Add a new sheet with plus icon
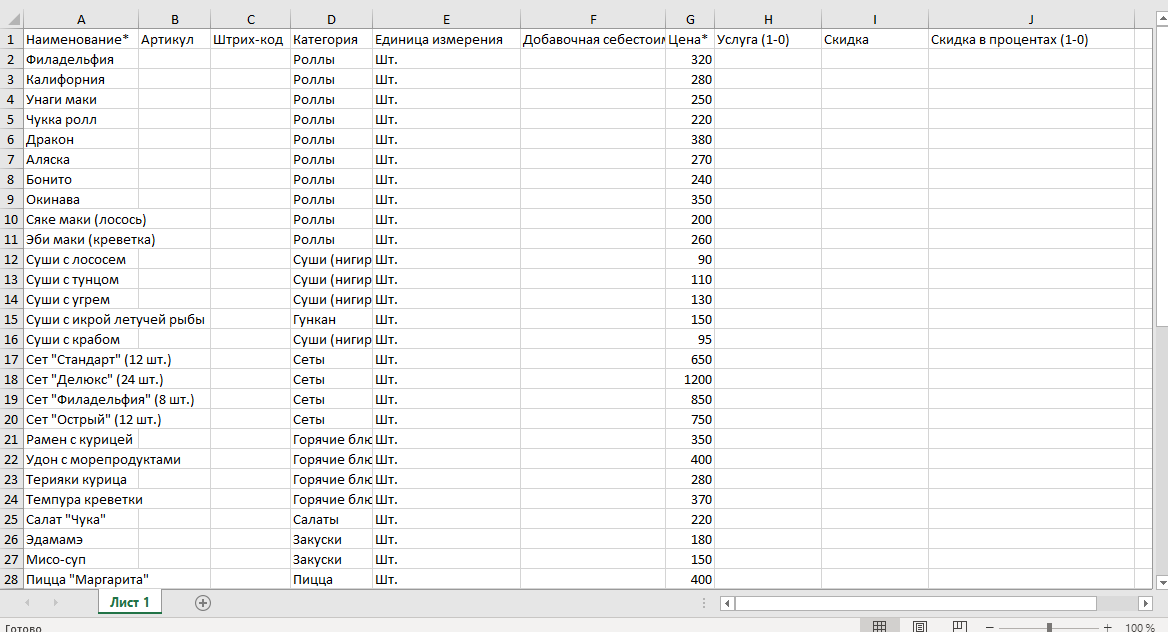Viewport: 1168px width, 632px height. 203,602
